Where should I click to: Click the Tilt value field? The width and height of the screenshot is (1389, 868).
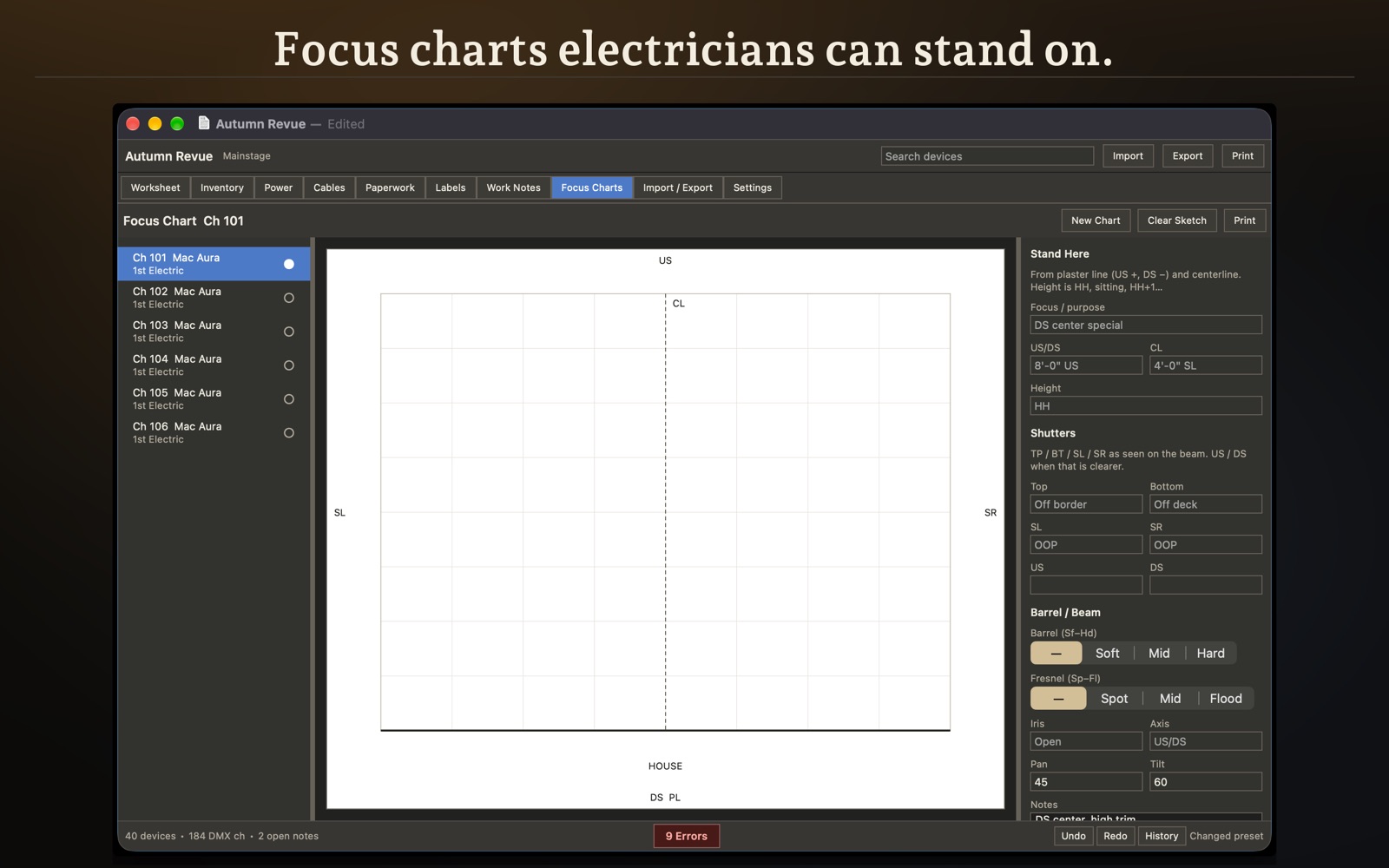tap(1206, 782)
